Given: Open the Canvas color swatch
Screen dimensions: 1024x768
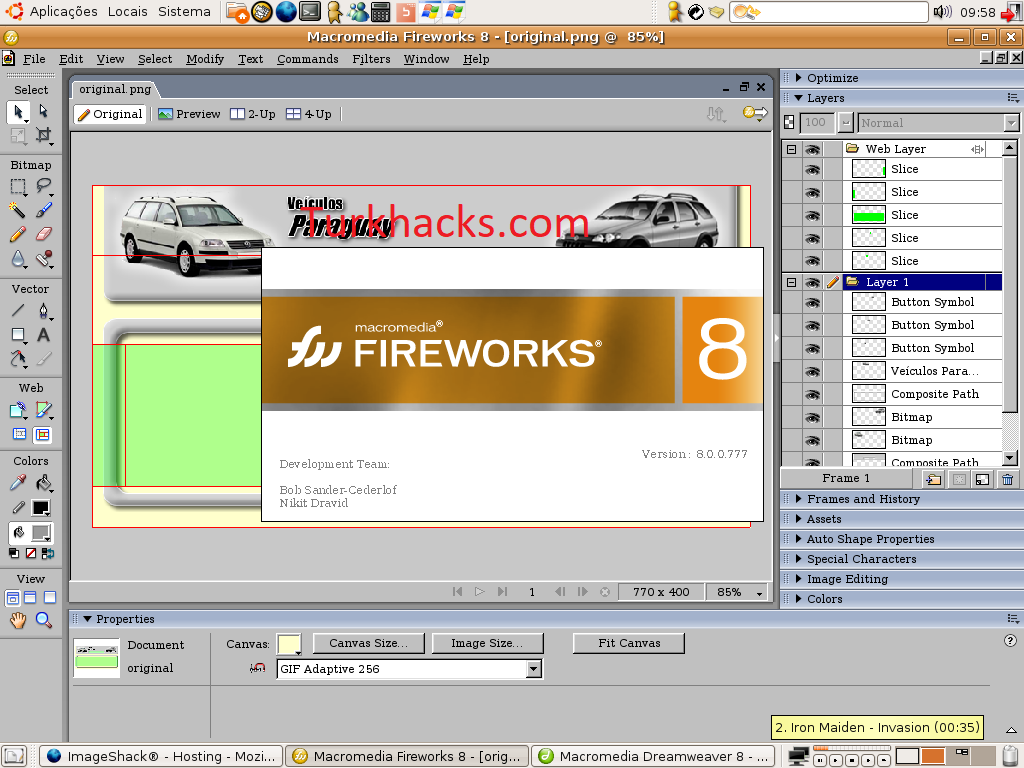Looking at the screenshot, I should 289,644.
